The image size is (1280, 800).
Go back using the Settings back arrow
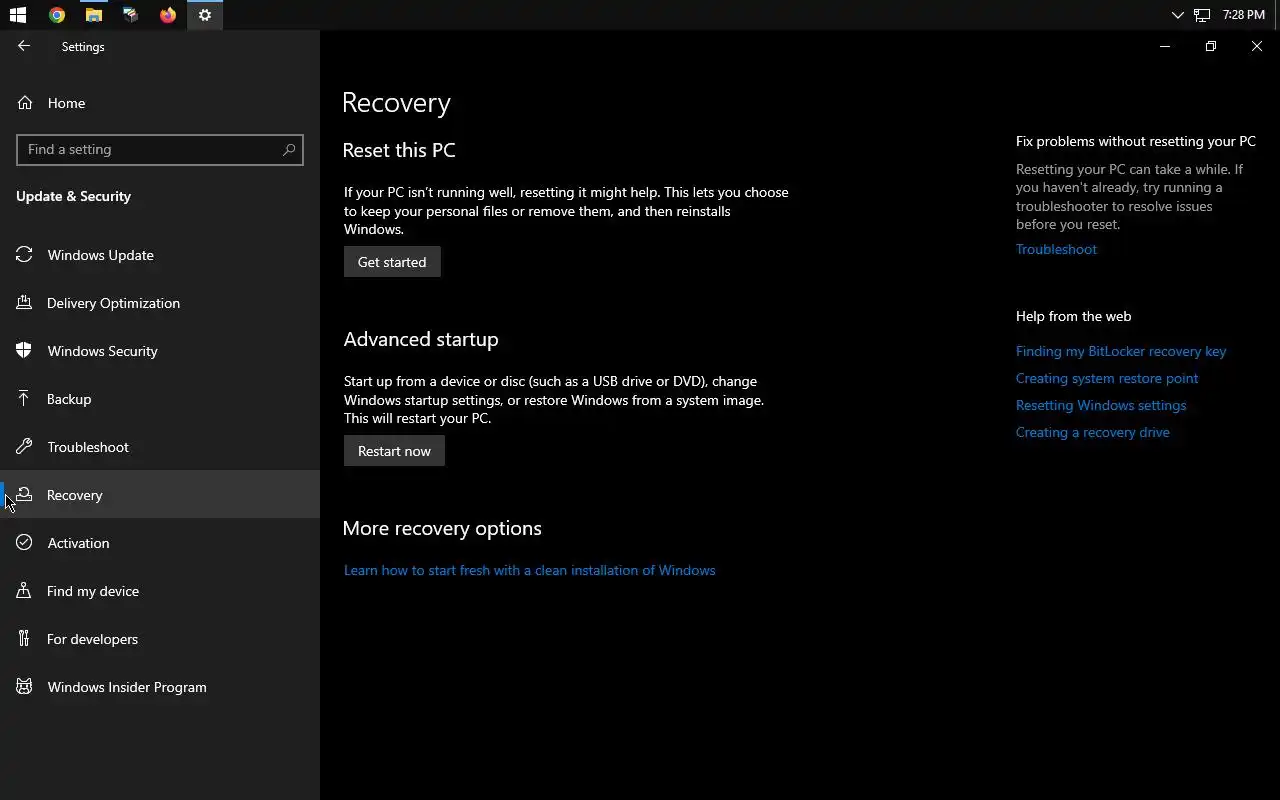[x=24, y=46]
